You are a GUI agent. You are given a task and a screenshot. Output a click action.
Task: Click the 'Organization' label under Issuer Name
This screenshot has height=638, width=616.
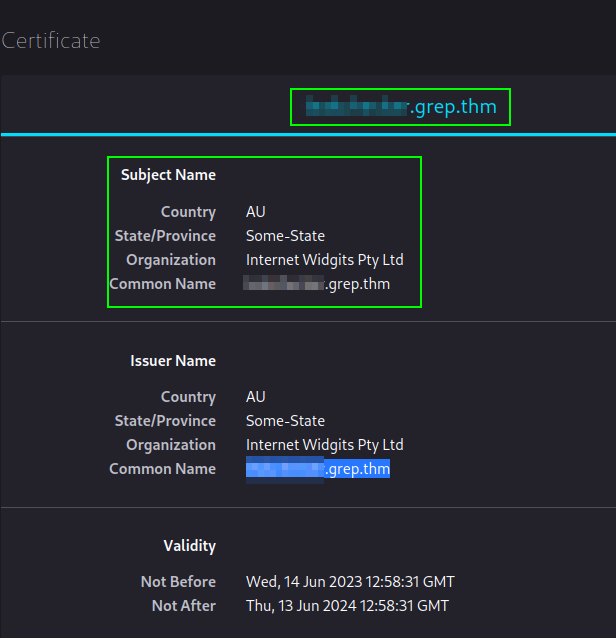click(171, 445)
